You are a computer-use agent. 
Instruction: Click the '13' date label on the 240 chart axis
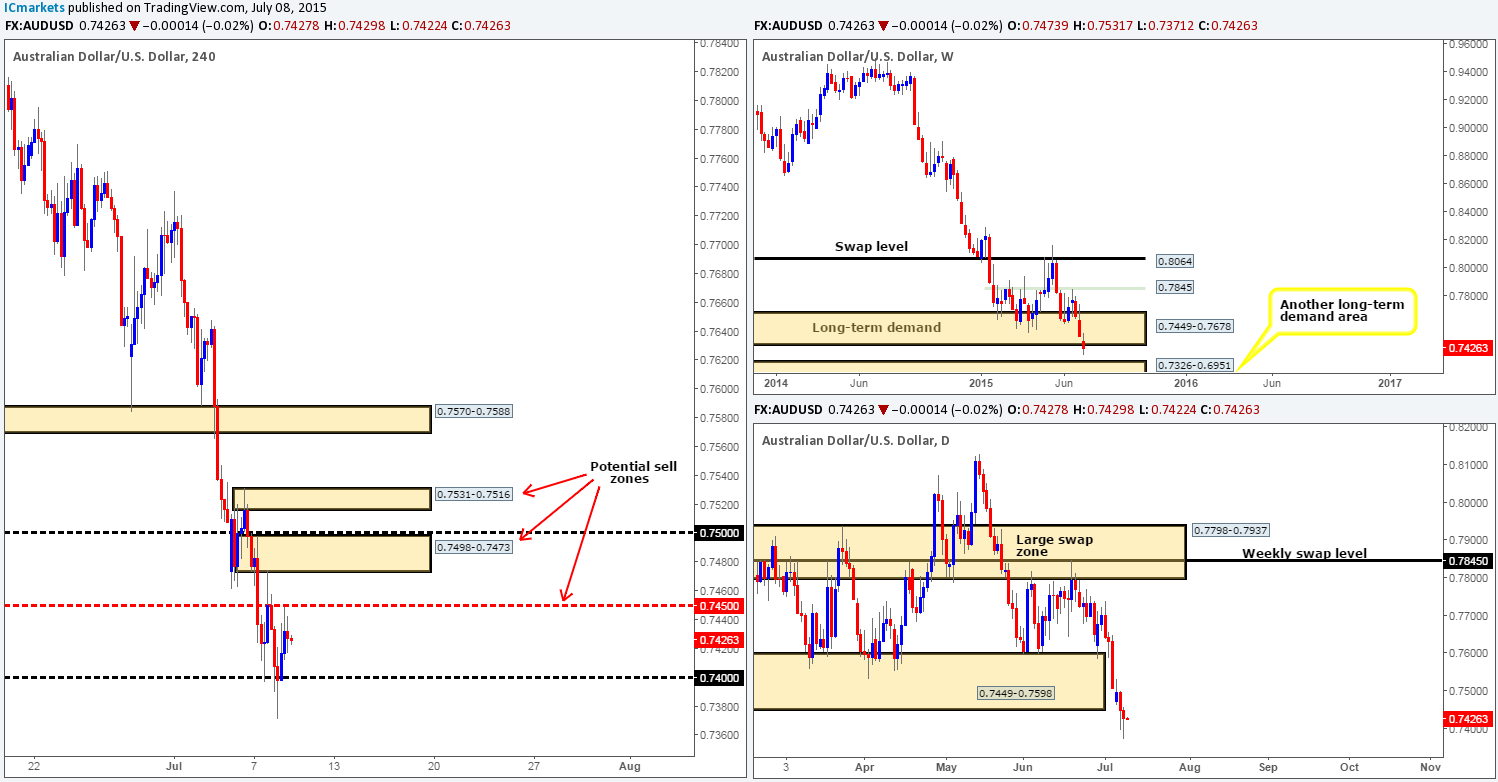(x=333, y=765)
